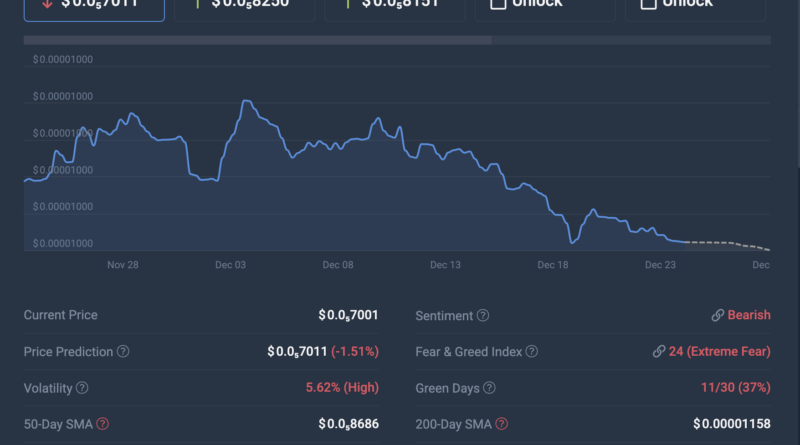Click the chart line peak near Dec 03

click(244, 102)
